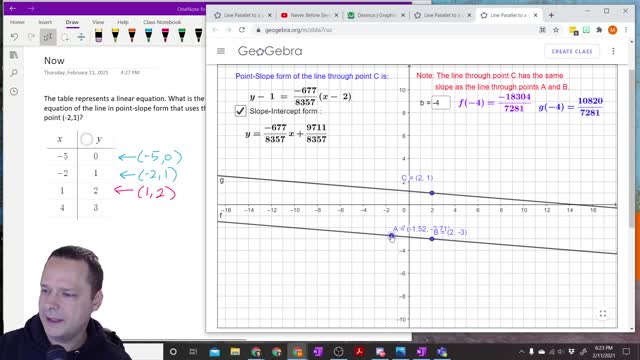Open recent notes clock icon in OneNote
Viewport: 640px width, 360px height.
(x=14, y=91)
